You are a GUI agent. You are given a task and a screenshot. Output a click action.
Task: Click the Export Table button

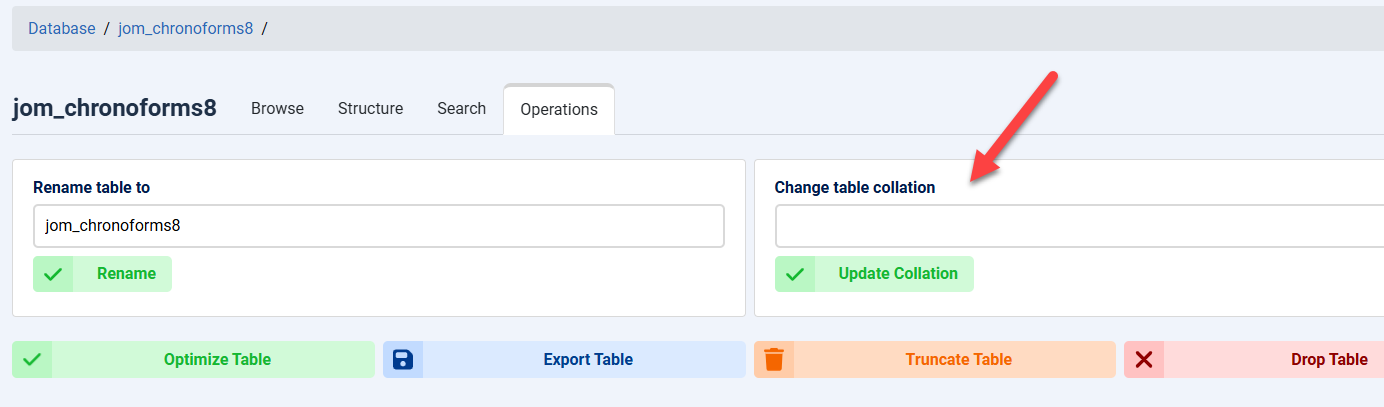coord(564,360)
